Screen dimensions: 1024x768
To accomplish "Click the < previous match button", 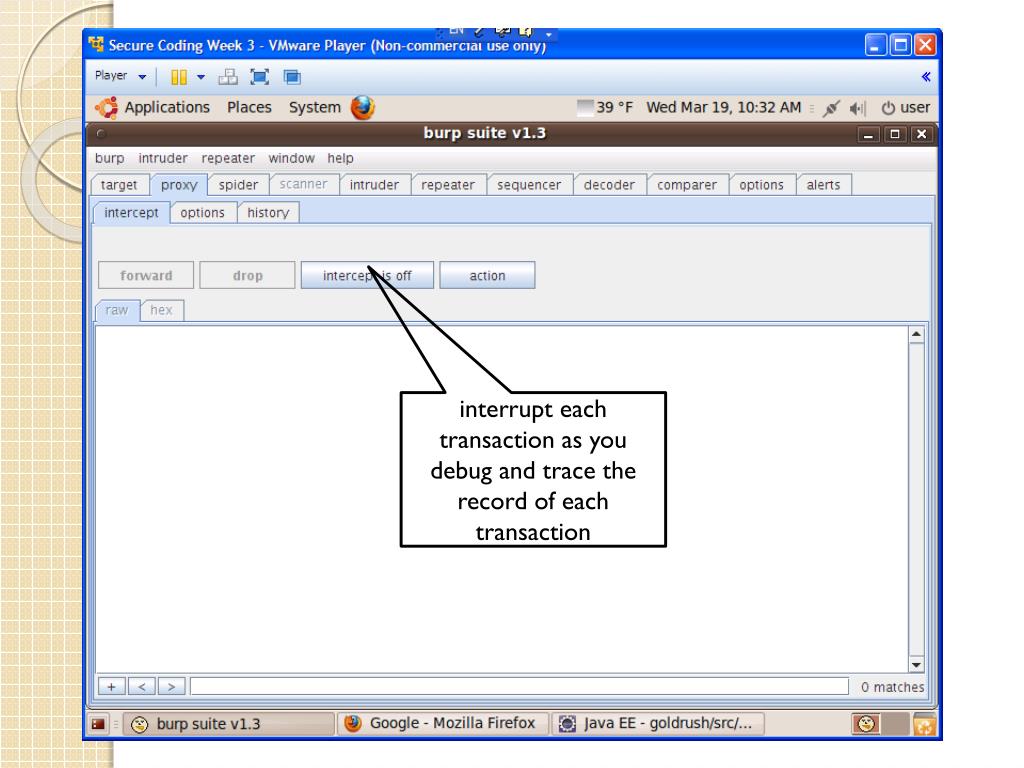I will tap(142, 686).
